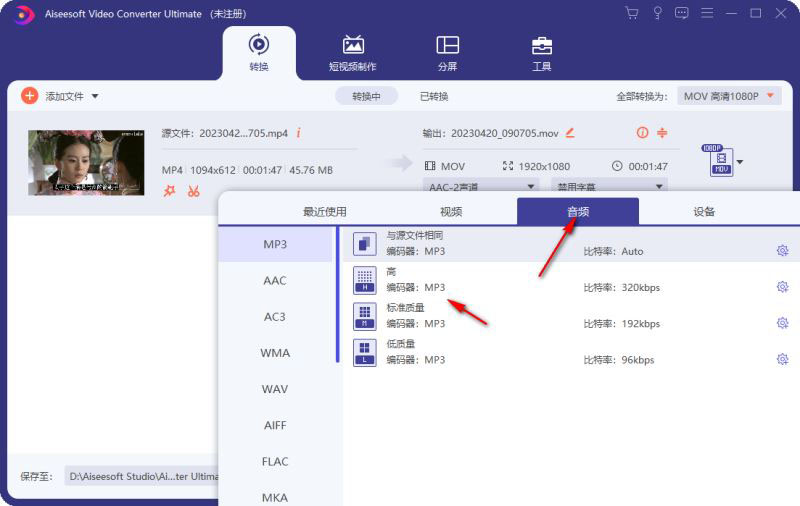Expand the 添加文件 dropdown arrow

click(95, 96)
